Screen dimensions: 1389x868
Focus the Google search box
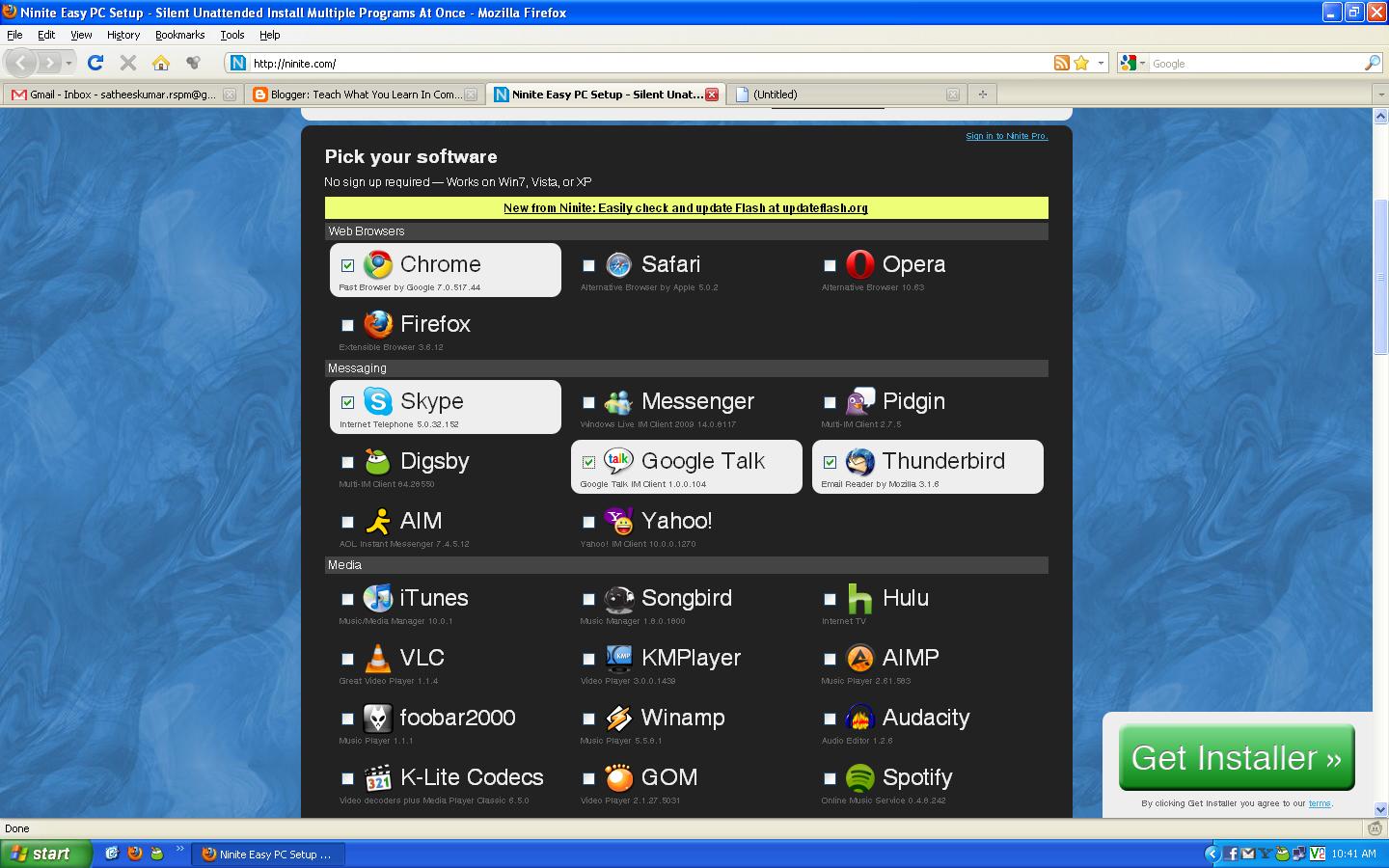click(x=1254, y=64)
